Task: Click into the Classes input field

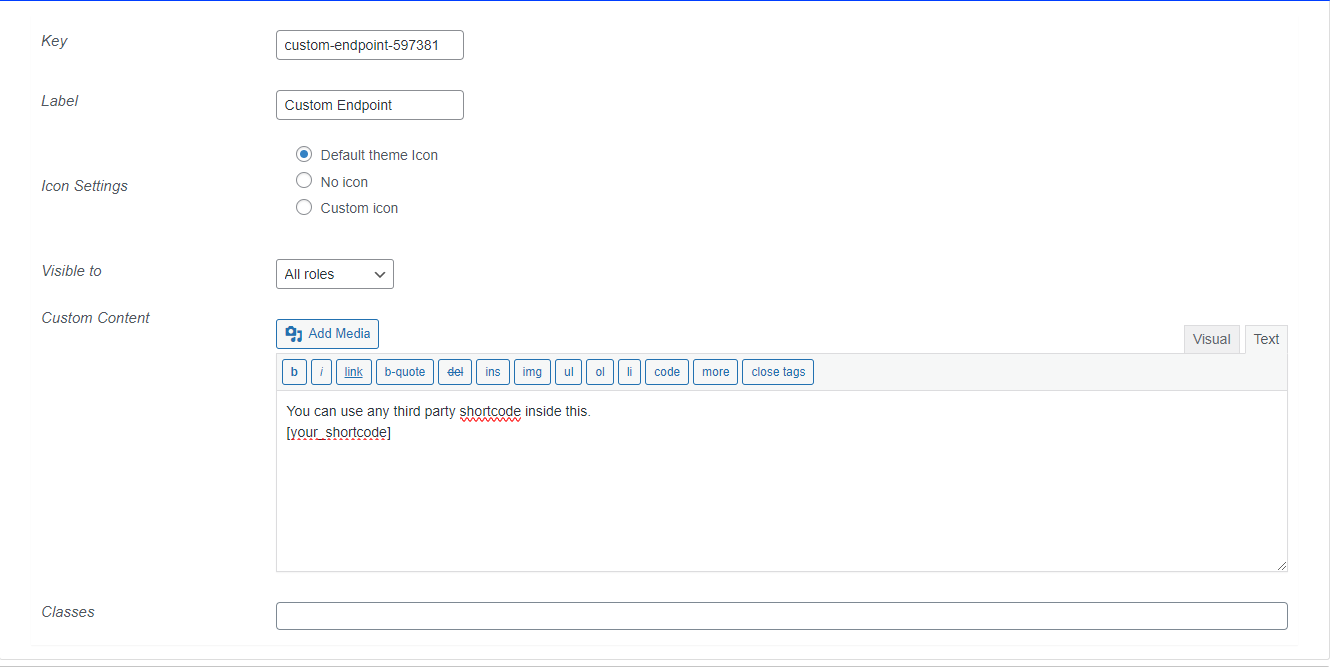Action: coord(782,616)
